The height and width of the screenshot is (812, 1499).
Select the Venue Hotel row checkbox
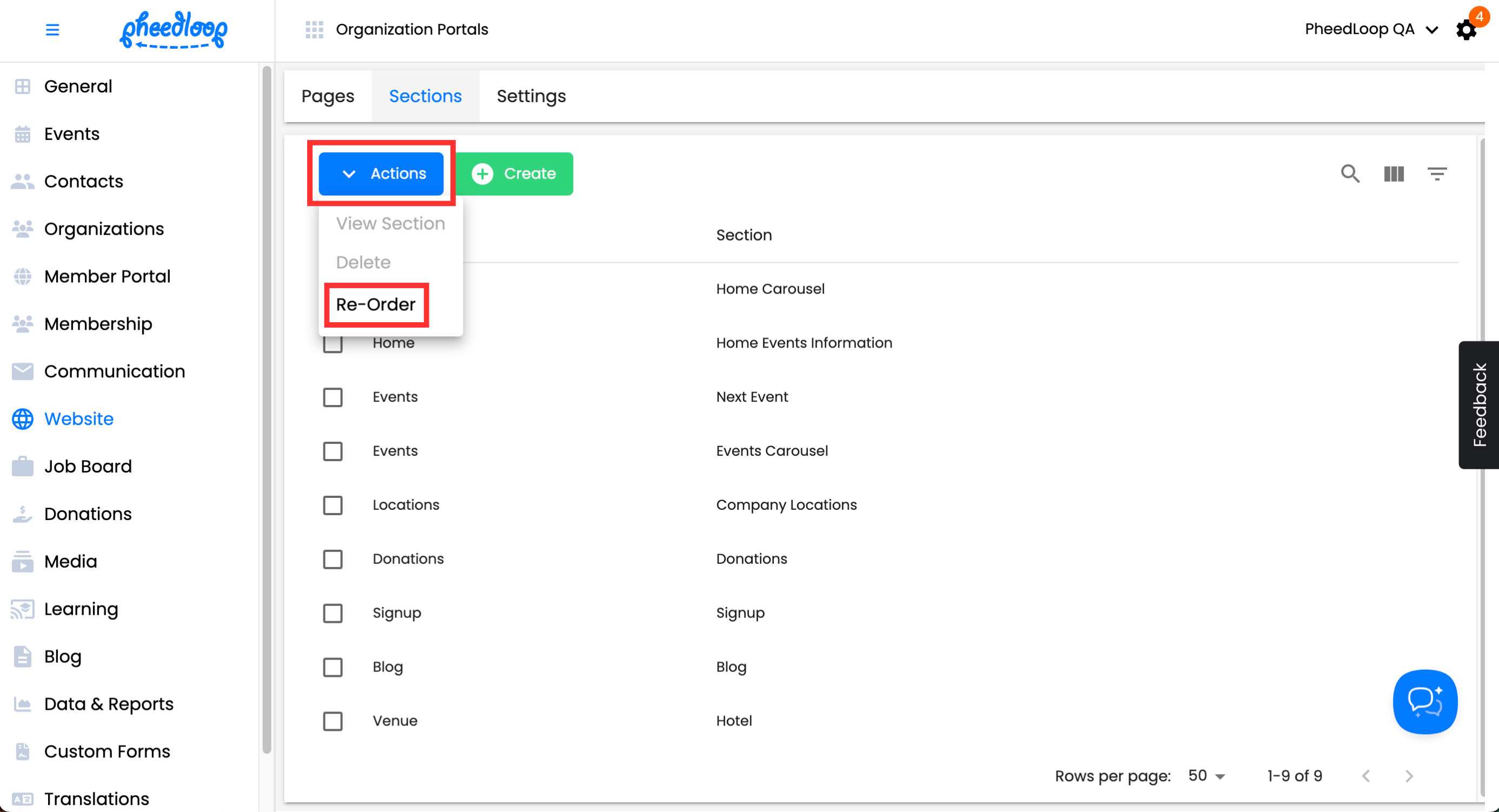pyautogui.click(x=333, y=721)
